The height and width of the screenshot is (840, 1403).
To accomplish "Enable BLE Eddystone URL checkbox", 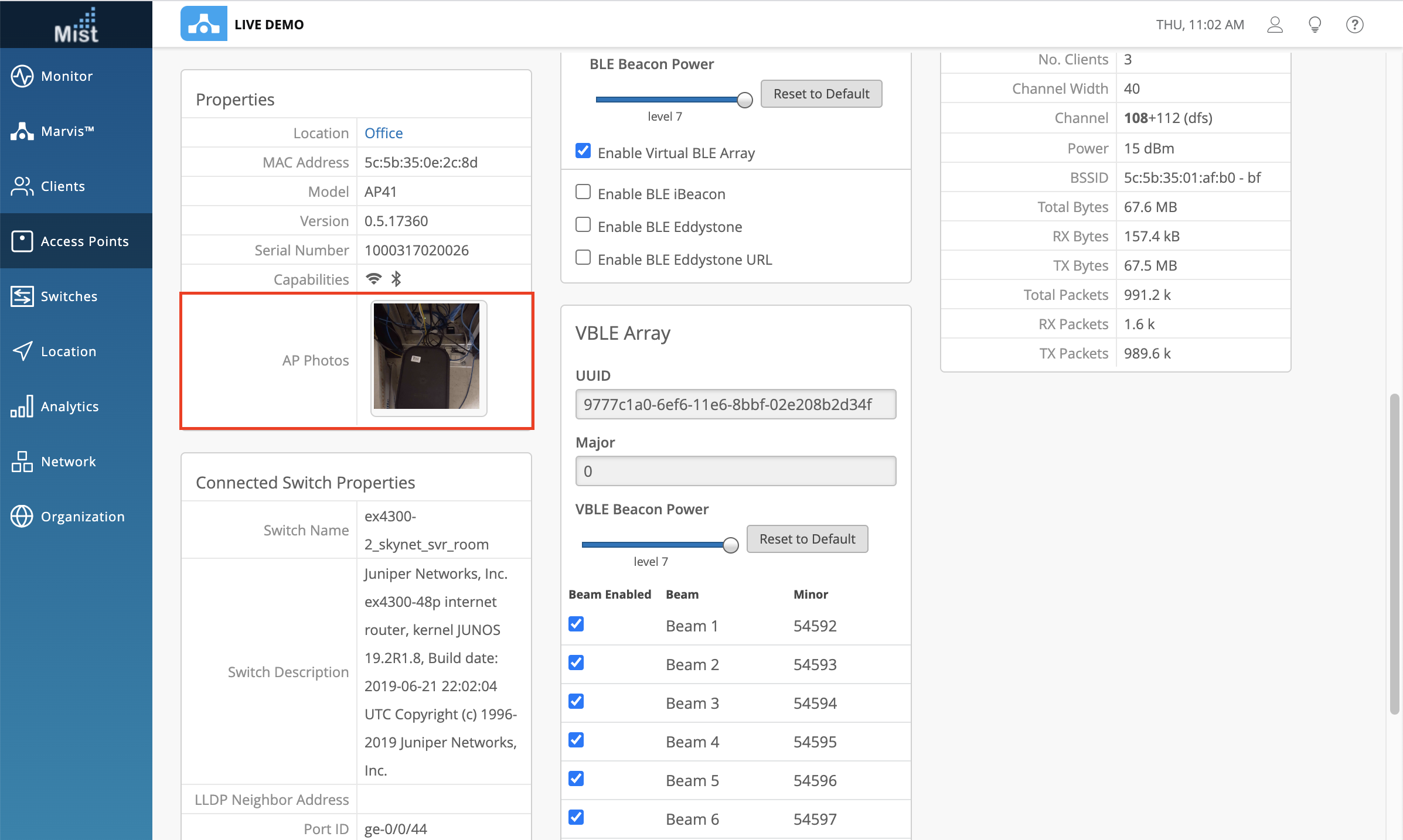I will tap(583, 258).
